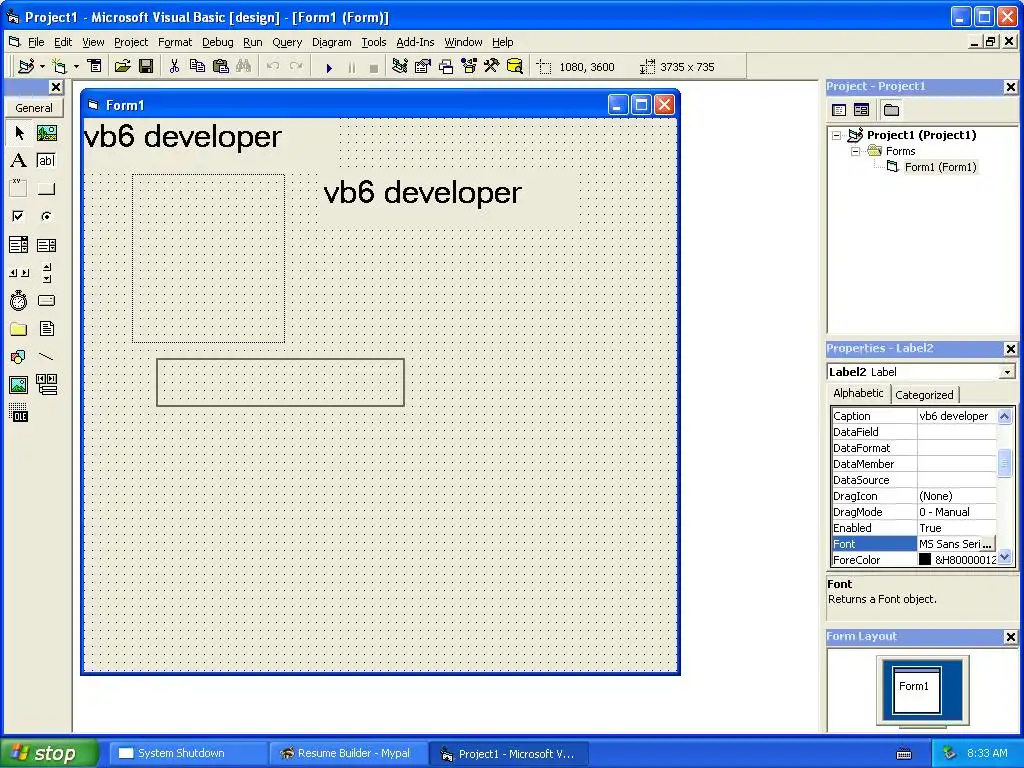1024x768 pixels.
Task: Select the OLE control tool
Action: pos(19,413)
